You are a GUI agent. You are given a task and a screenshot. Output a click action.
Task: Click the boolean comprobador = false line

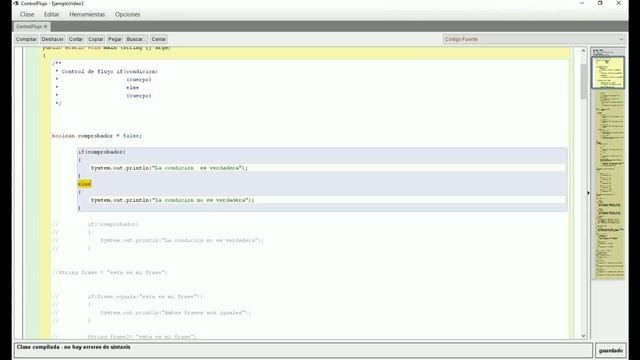coord(97,136)
